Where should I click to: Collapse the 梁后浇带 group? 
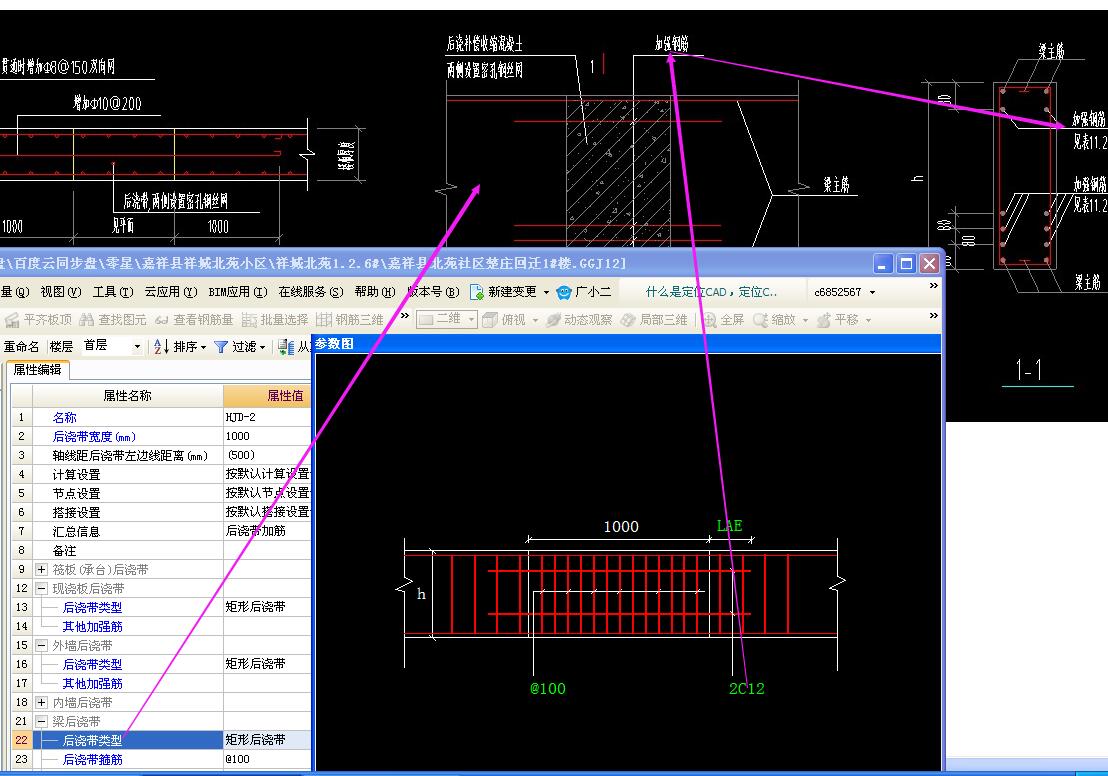point(42,722)
